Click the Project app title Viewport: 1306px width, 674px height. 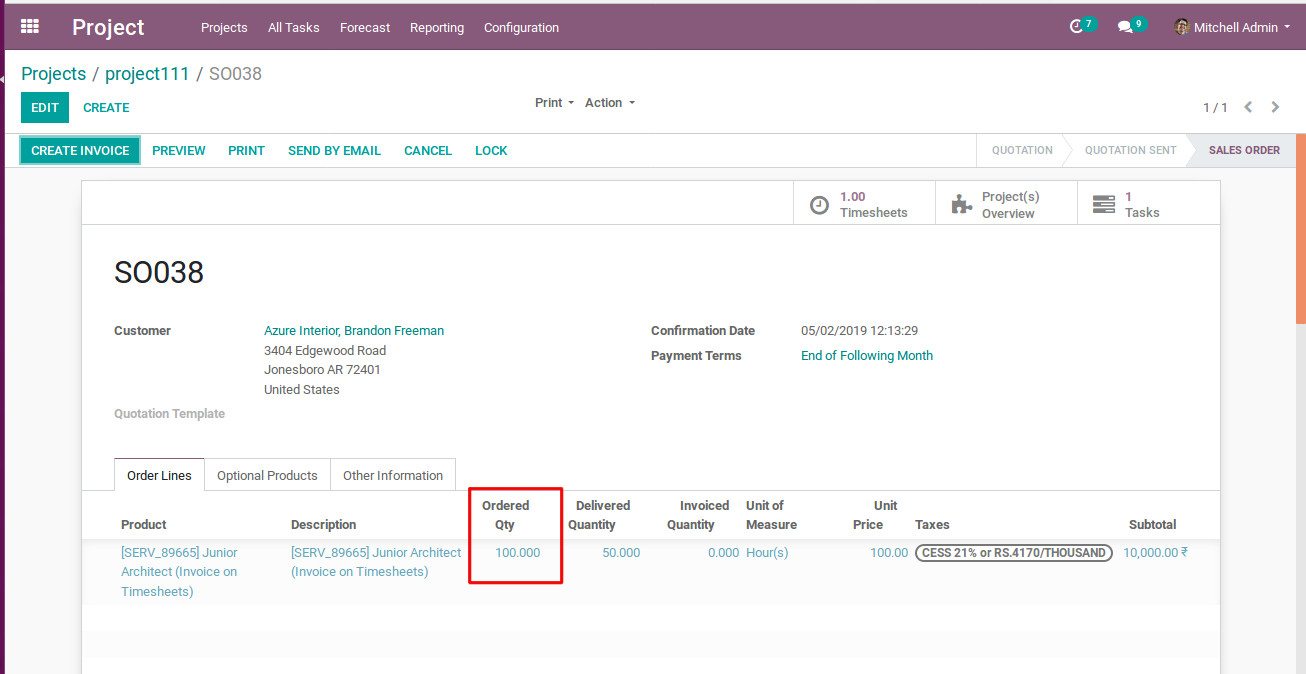[108, 27]
